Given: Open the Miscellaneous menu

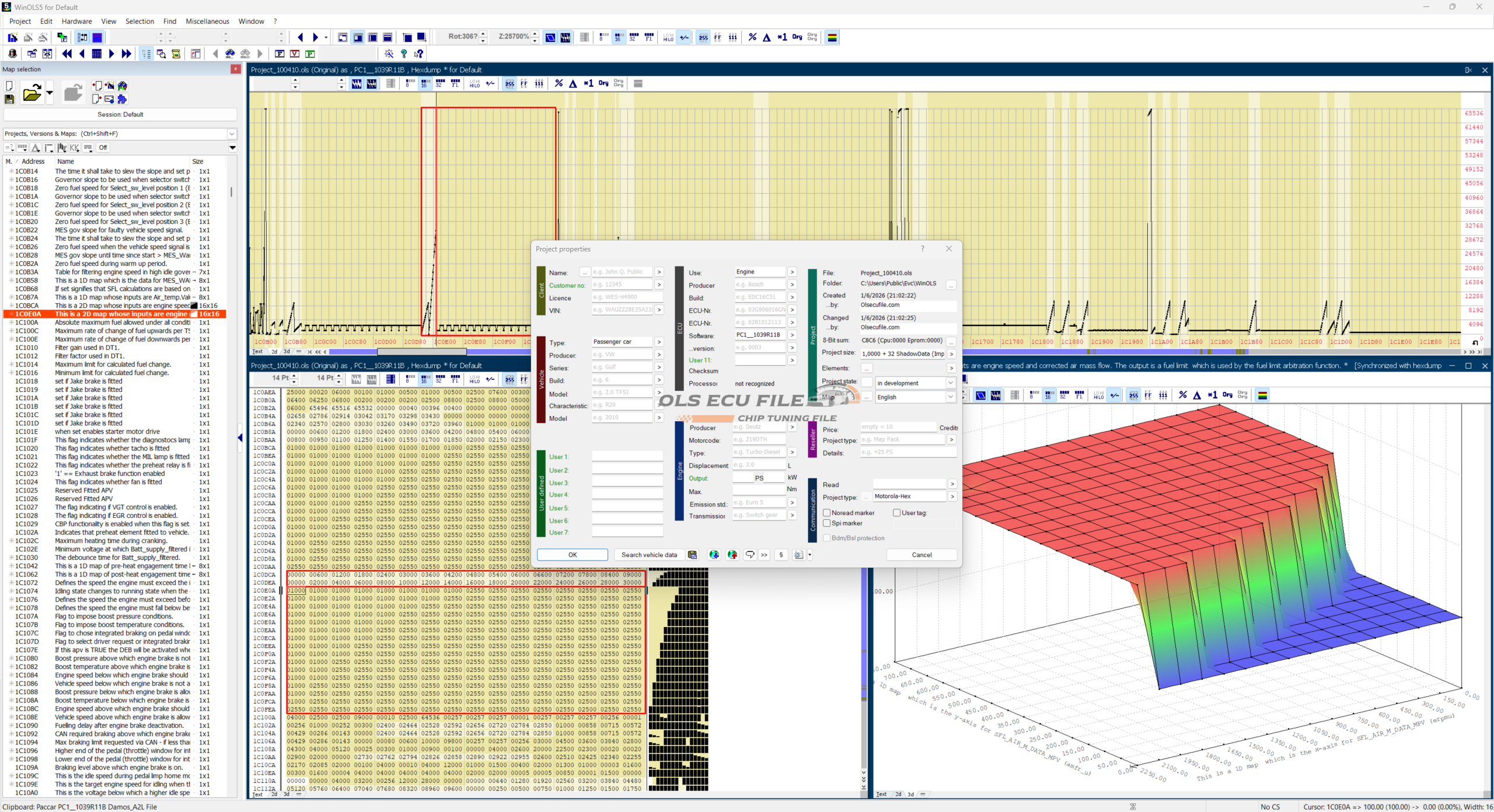Looking at the screenshot, I should pos(207,22).
